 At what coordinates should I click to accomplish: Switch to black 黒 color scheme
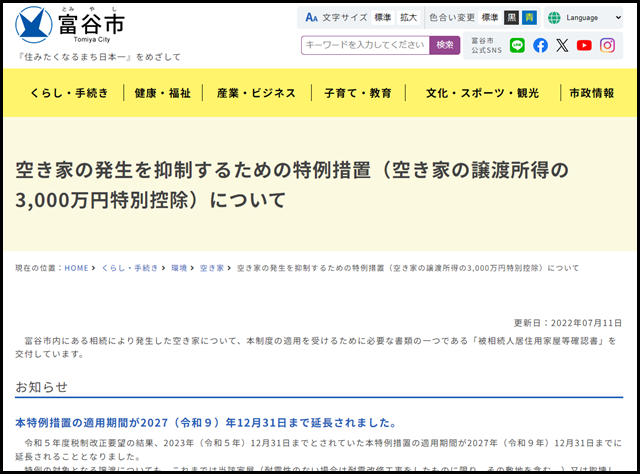tap(511, 18)
